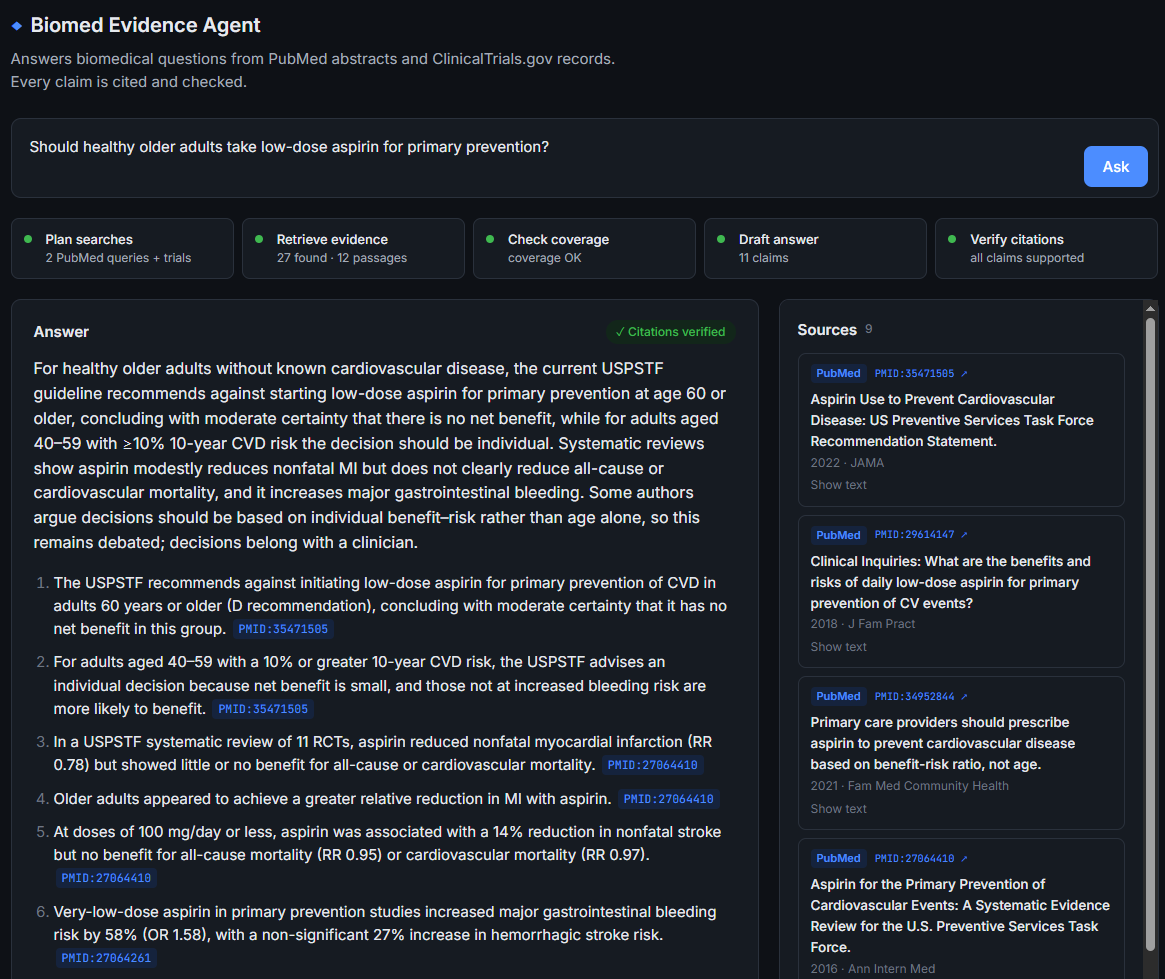Click the 'Biomed Evidence Agent' page title
The image size is (1165, 979).
point(146,25)
